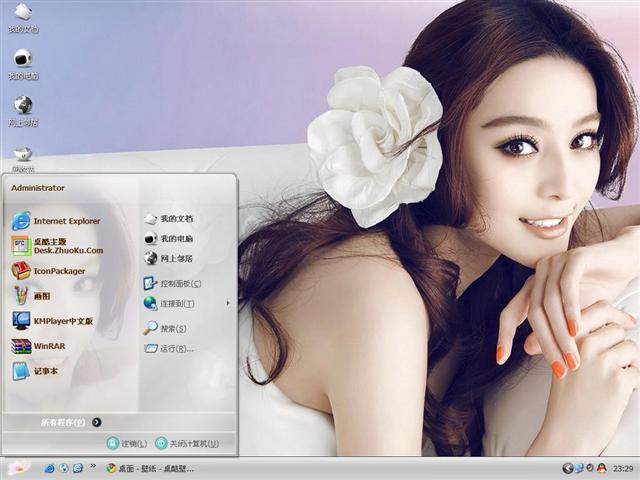The width and height of the screenshot is (640, 480).
Task: Open 我的电脑 in Start menu right pane
Action: 169,238
